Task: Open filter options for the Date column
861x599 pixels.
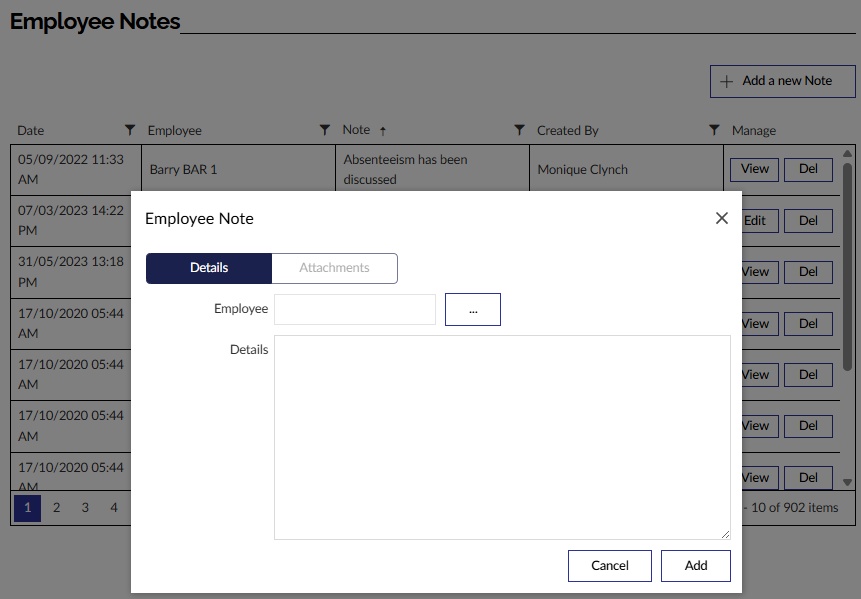Action: tap(130, 130)
